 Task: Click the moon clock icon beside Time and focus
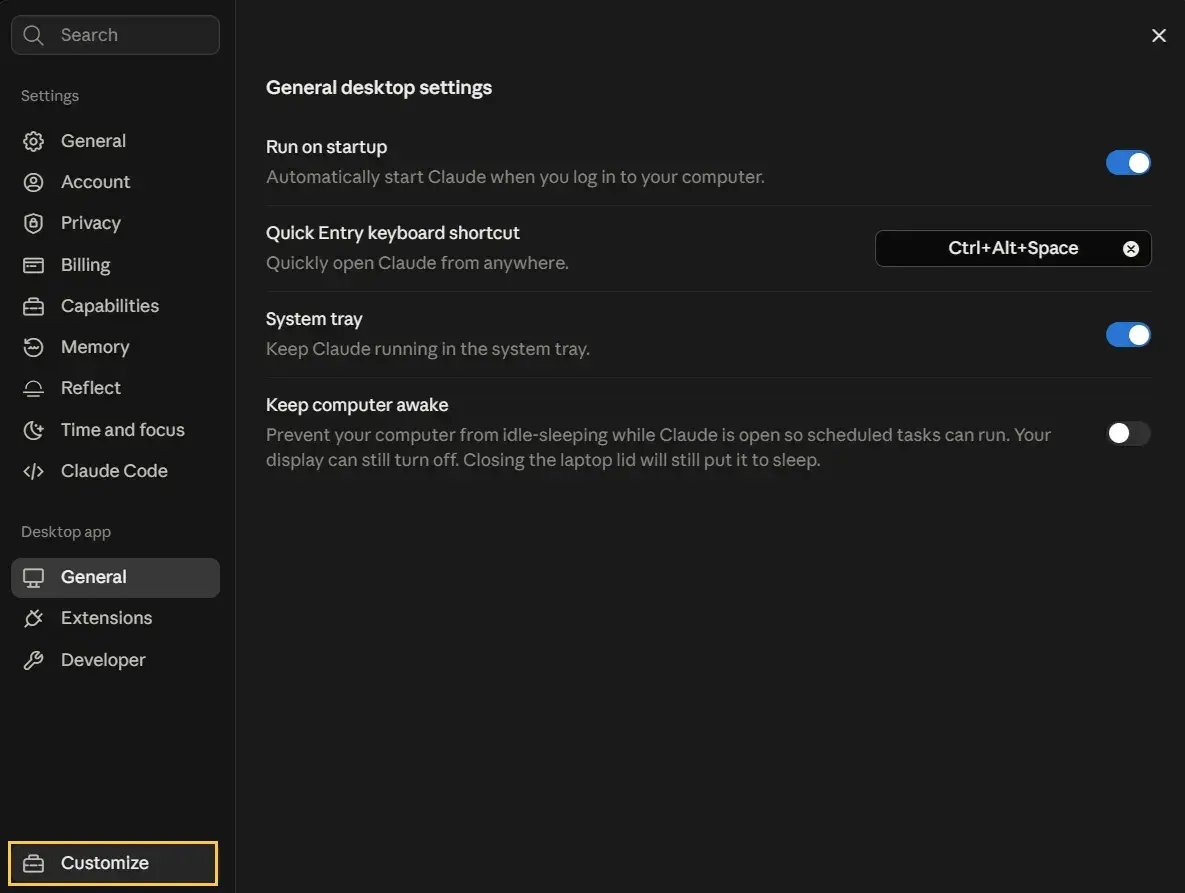tap(33, 430)
